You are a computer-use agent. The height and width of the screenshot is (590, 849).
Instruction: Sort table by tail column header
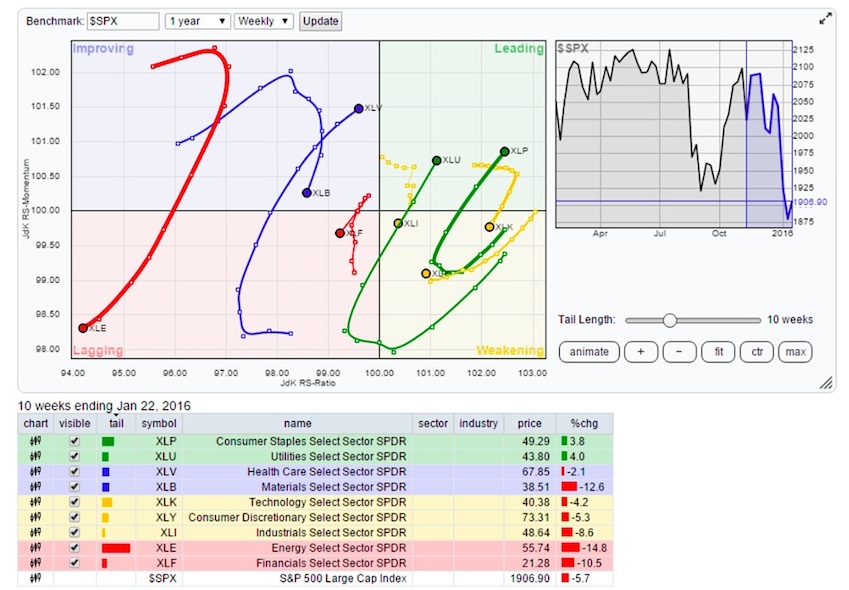coord(116,423)
